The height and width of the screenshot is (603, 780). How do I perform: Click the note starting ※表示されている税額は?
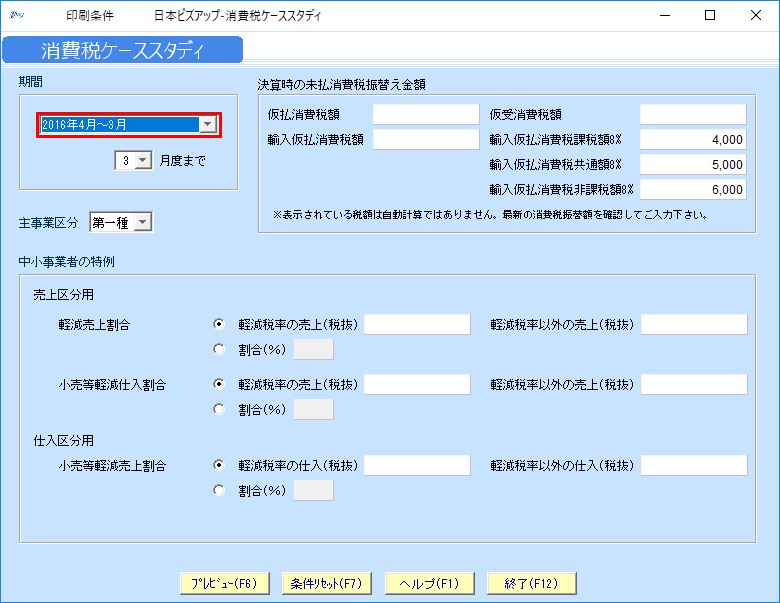pyautogui.click(x=490, y=215)
